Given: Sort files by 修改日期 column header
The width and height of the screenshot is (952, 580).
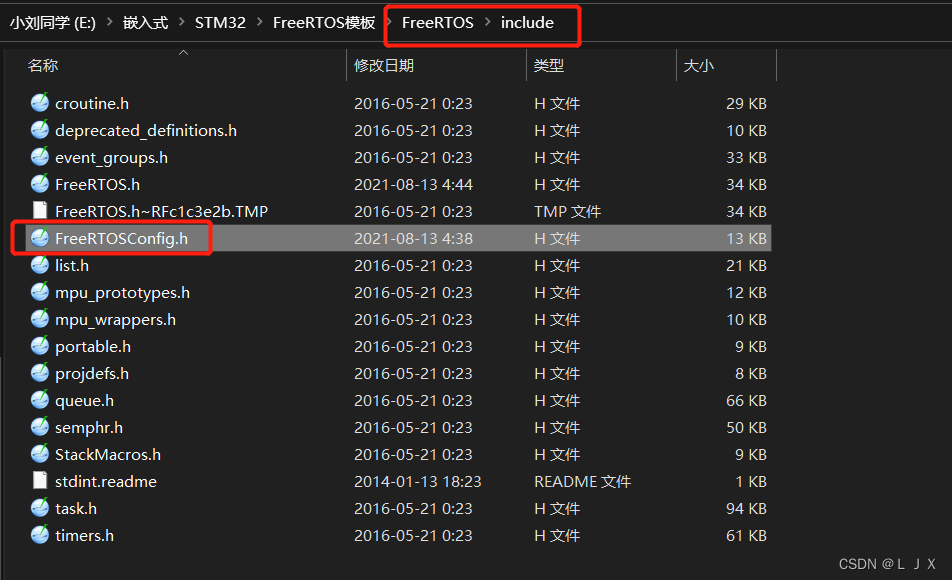Looking at the screenshot, I should pyautogui.click(x=384, y=65).
